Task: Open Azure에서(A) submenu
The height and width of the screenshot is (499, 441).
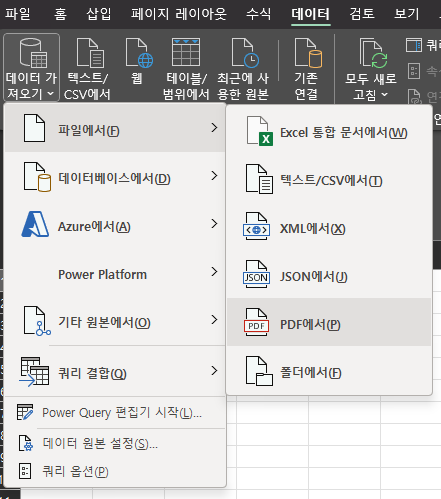Action: click(x=115, y=225)
